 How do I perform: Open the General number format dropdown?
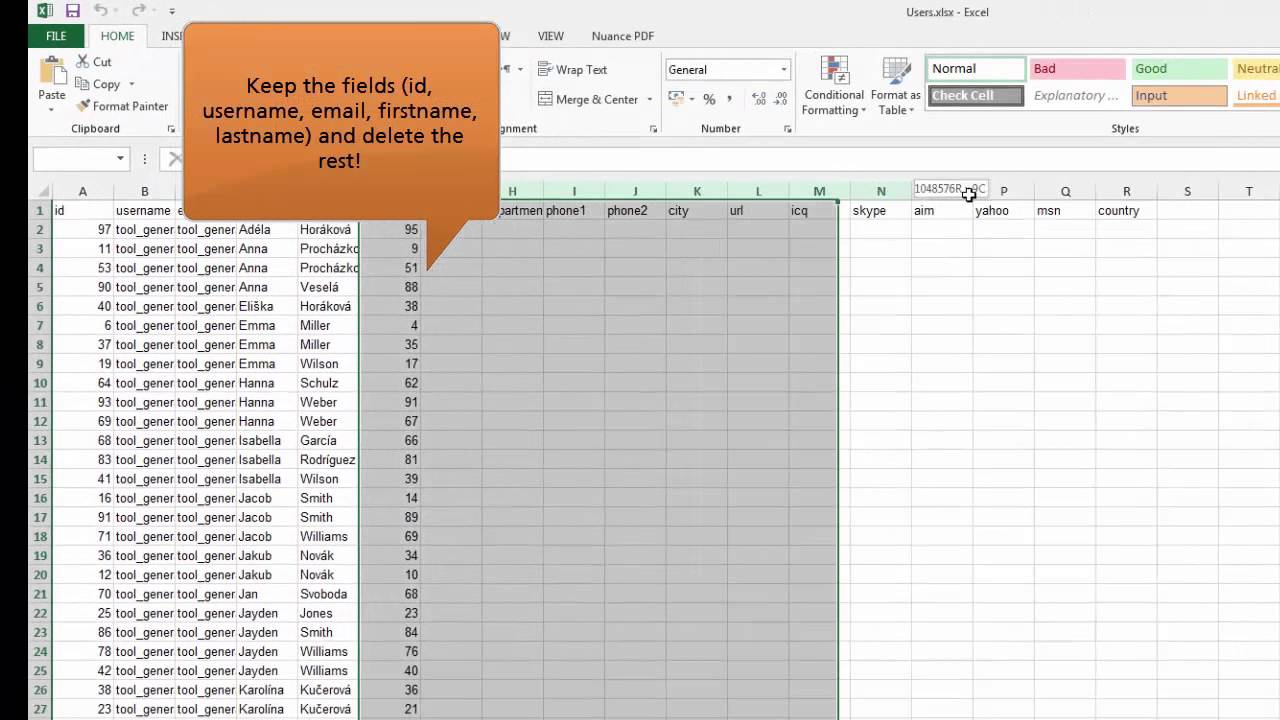[783, 70]
